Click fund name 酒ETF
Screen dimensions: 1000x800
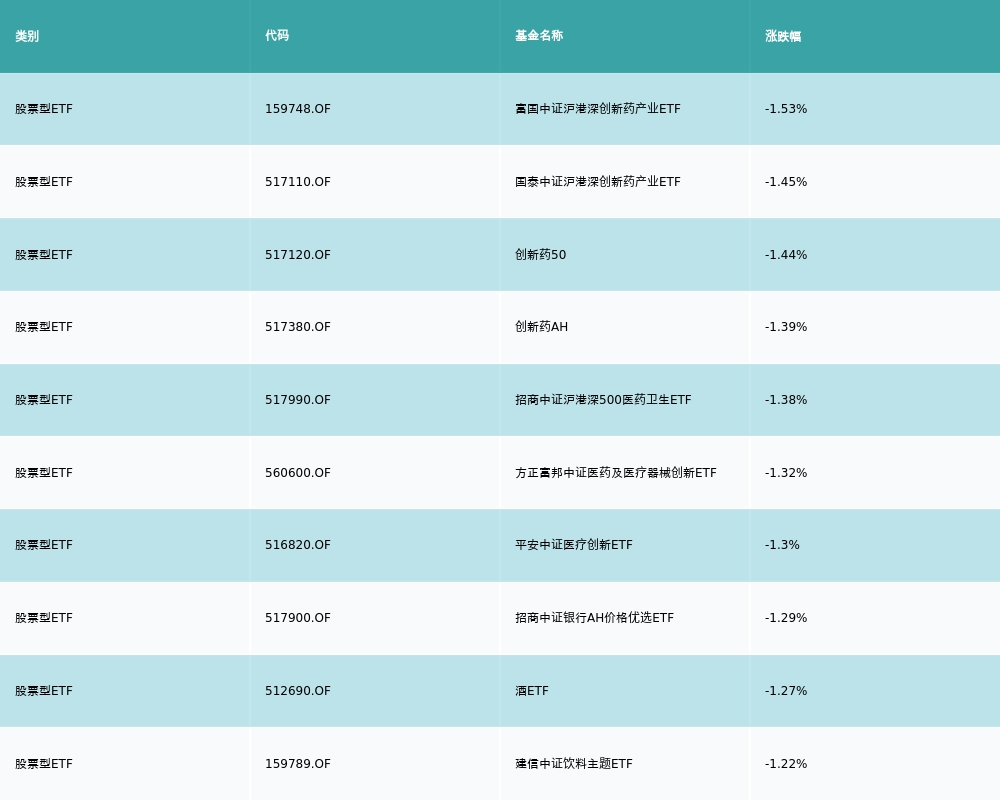pyautogui.click(x=532, y=691)
